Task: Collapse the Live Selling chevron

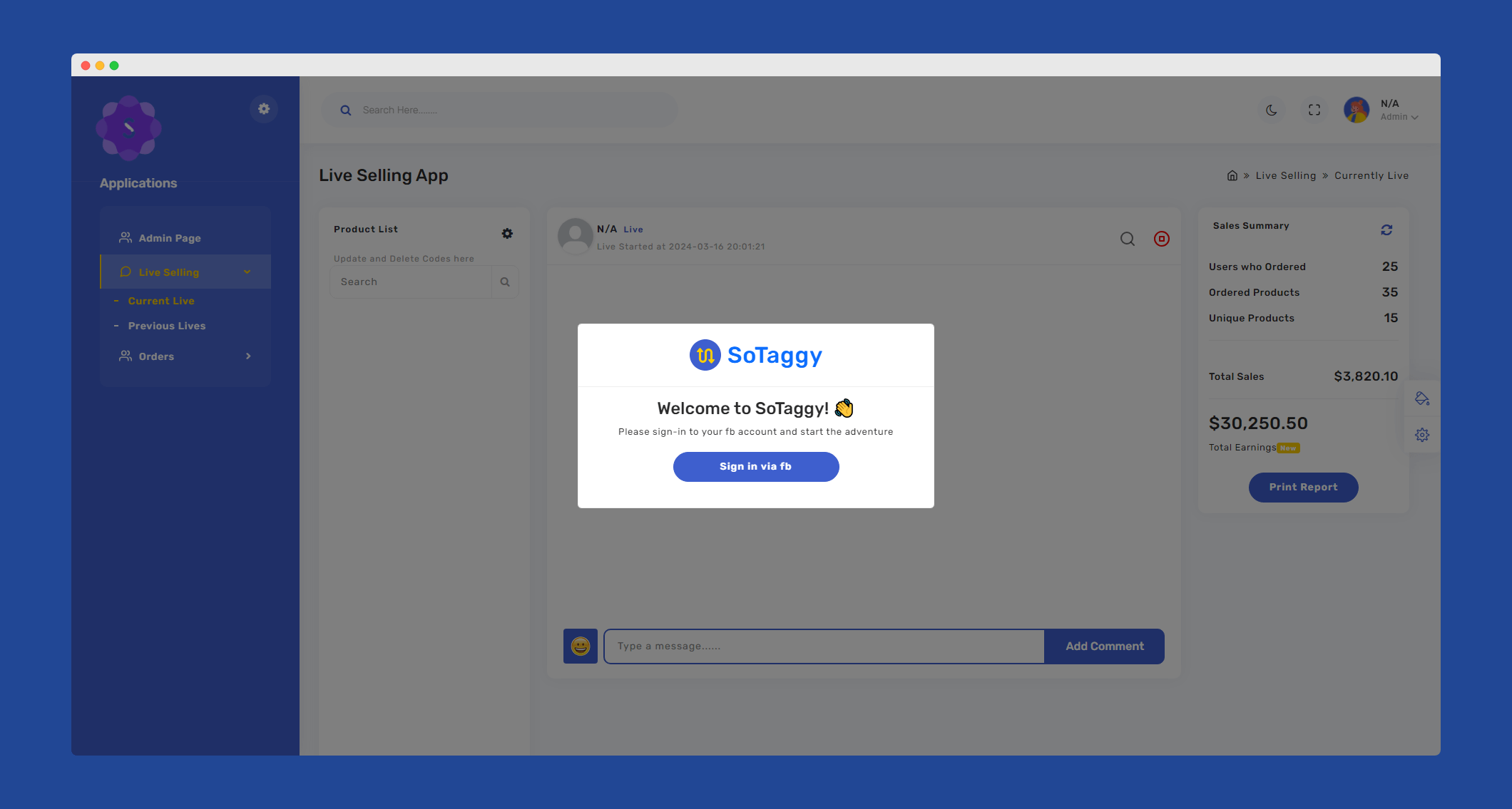Action: point(247,272)
